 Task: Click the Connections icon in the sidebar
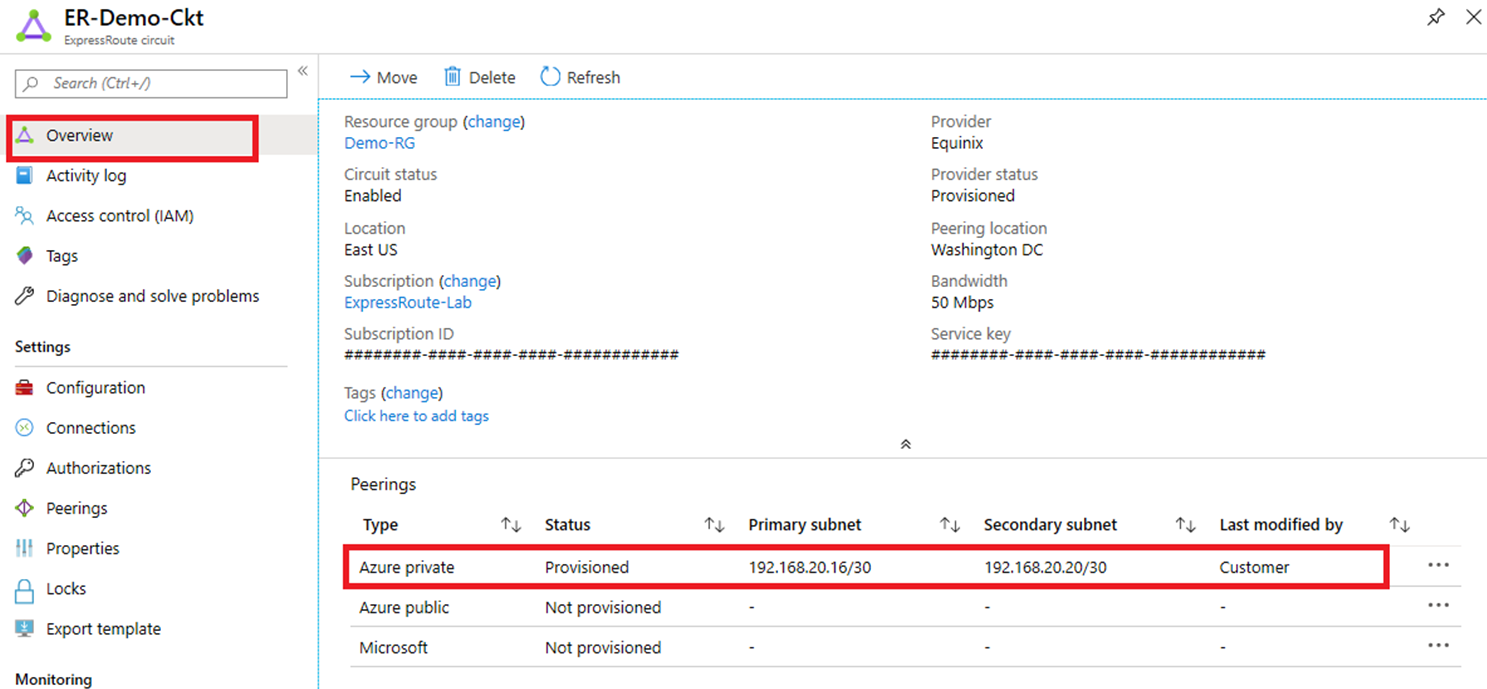coord(25,428)
